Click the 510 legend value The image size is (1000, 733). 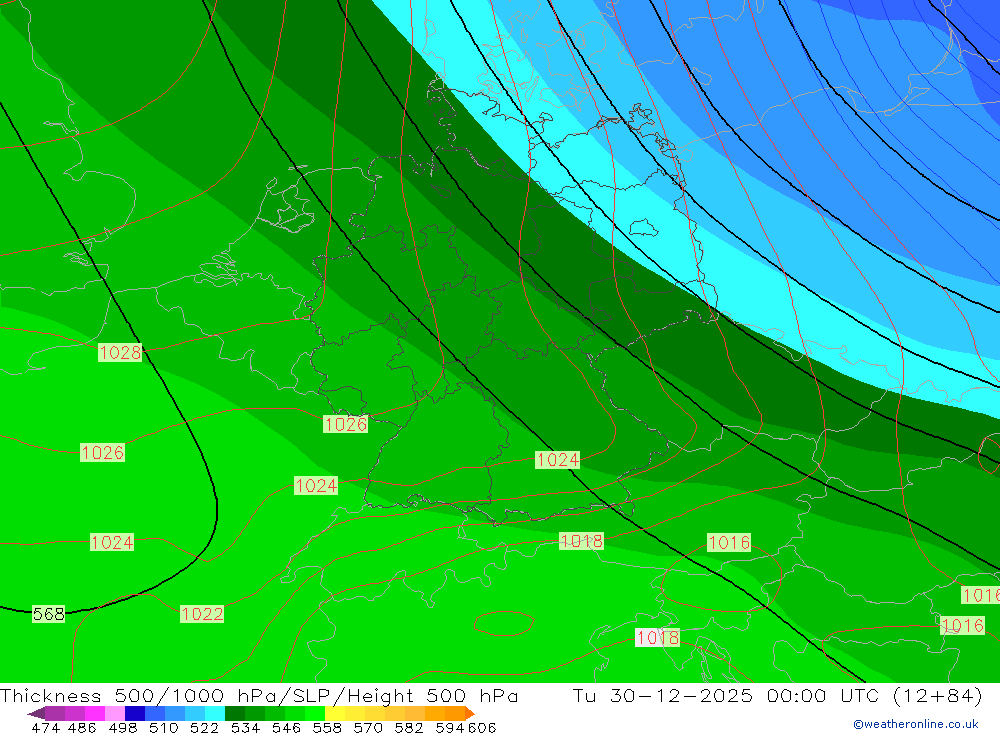(164, 728)
